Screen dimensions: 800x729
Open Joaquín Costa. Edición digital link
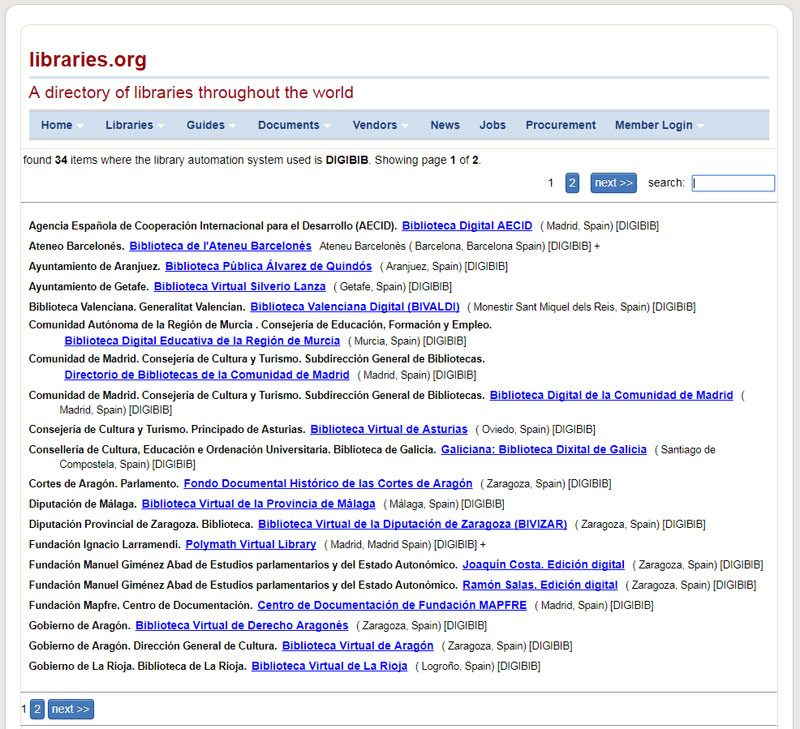(543, 565)
